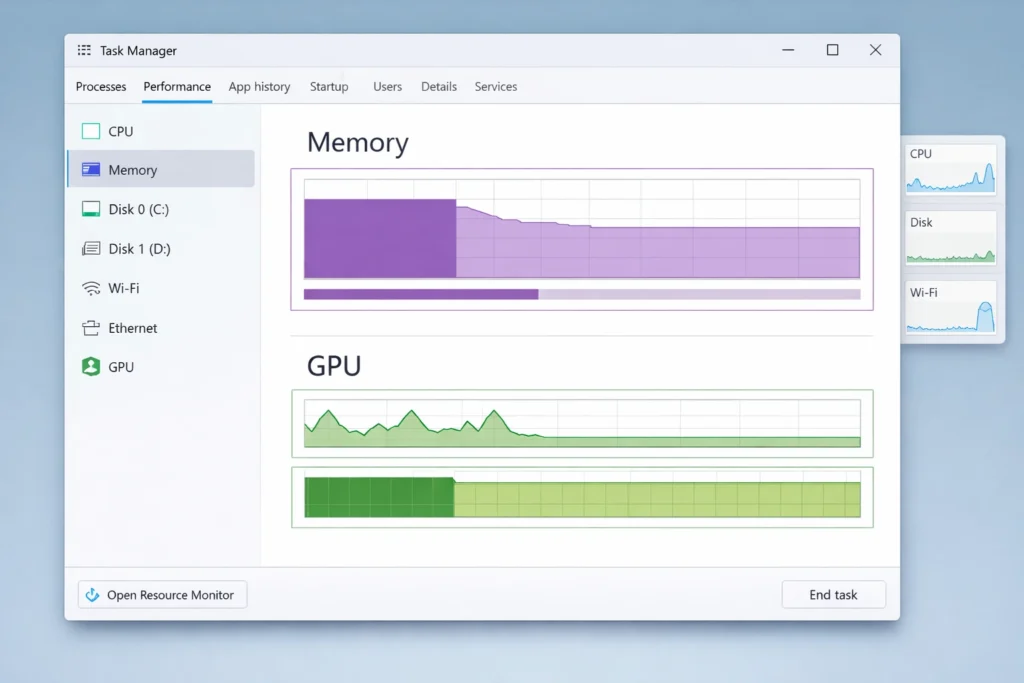Select the Wi-Fi performance icon

(91, 288)
